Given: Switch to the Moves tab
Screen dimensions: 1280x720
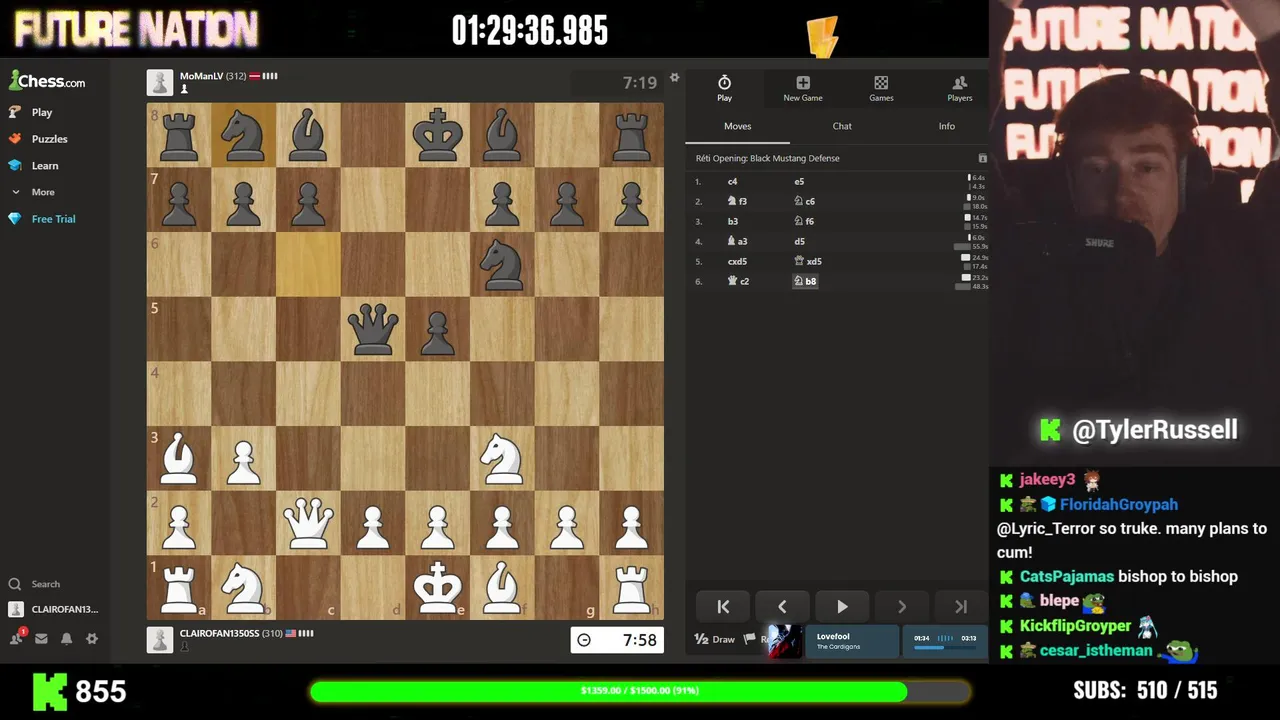Looking at the screenshot, I should tap(737, 126).
